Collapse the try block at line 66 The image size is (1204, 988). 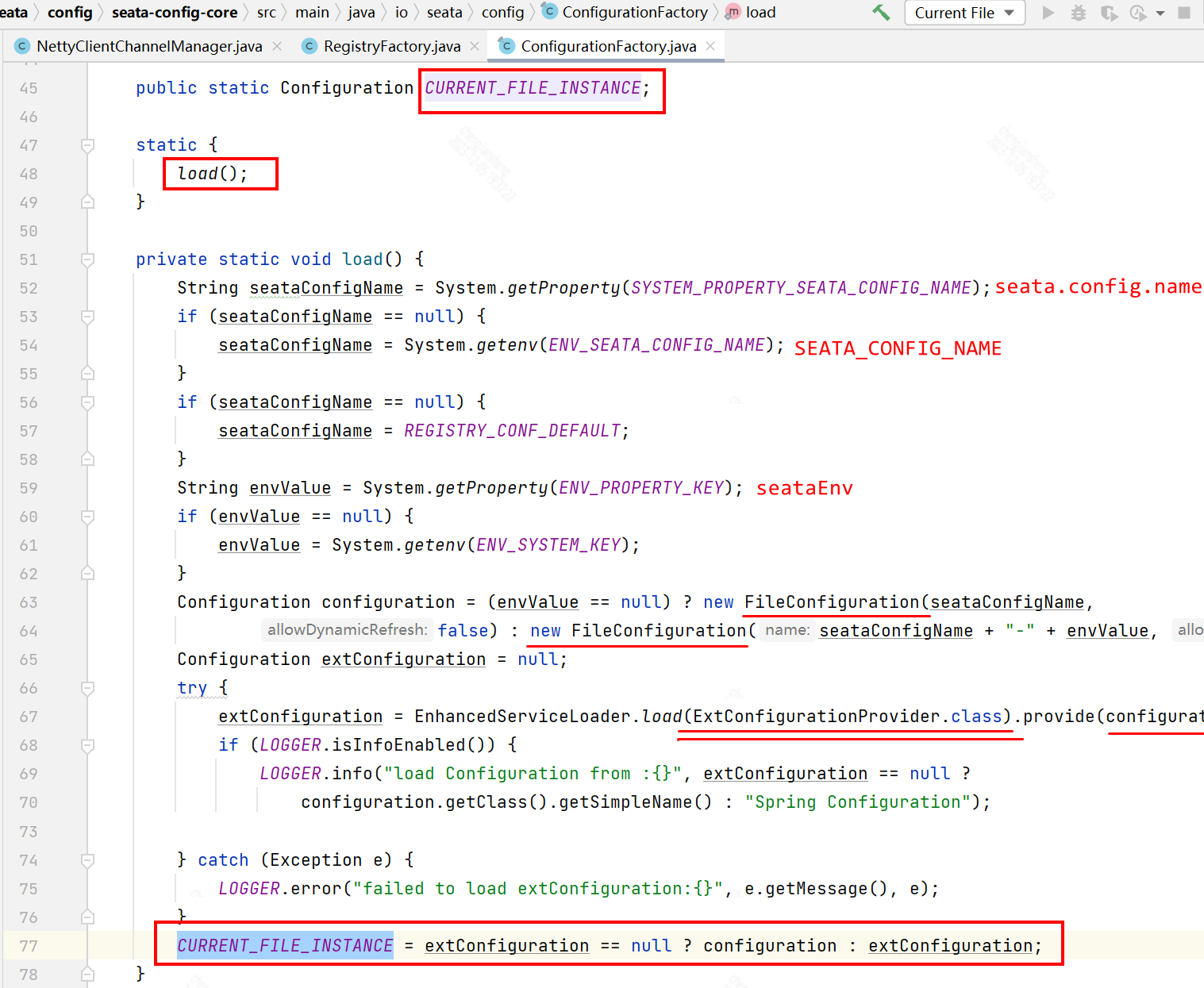(87, 688)
